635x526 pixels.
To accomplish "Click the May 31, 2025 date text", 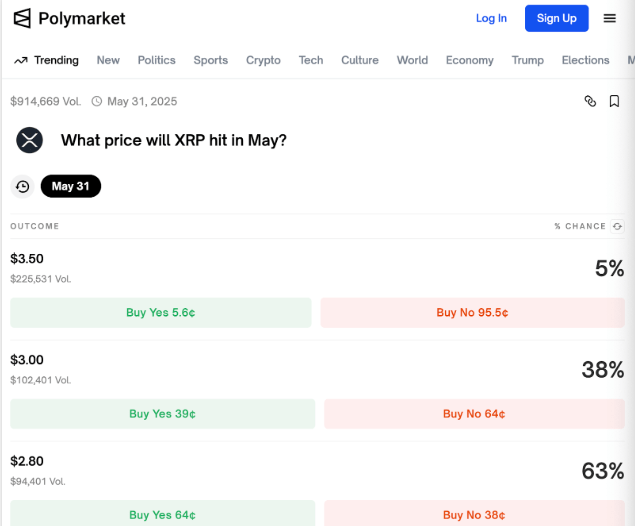I will 142,101.
